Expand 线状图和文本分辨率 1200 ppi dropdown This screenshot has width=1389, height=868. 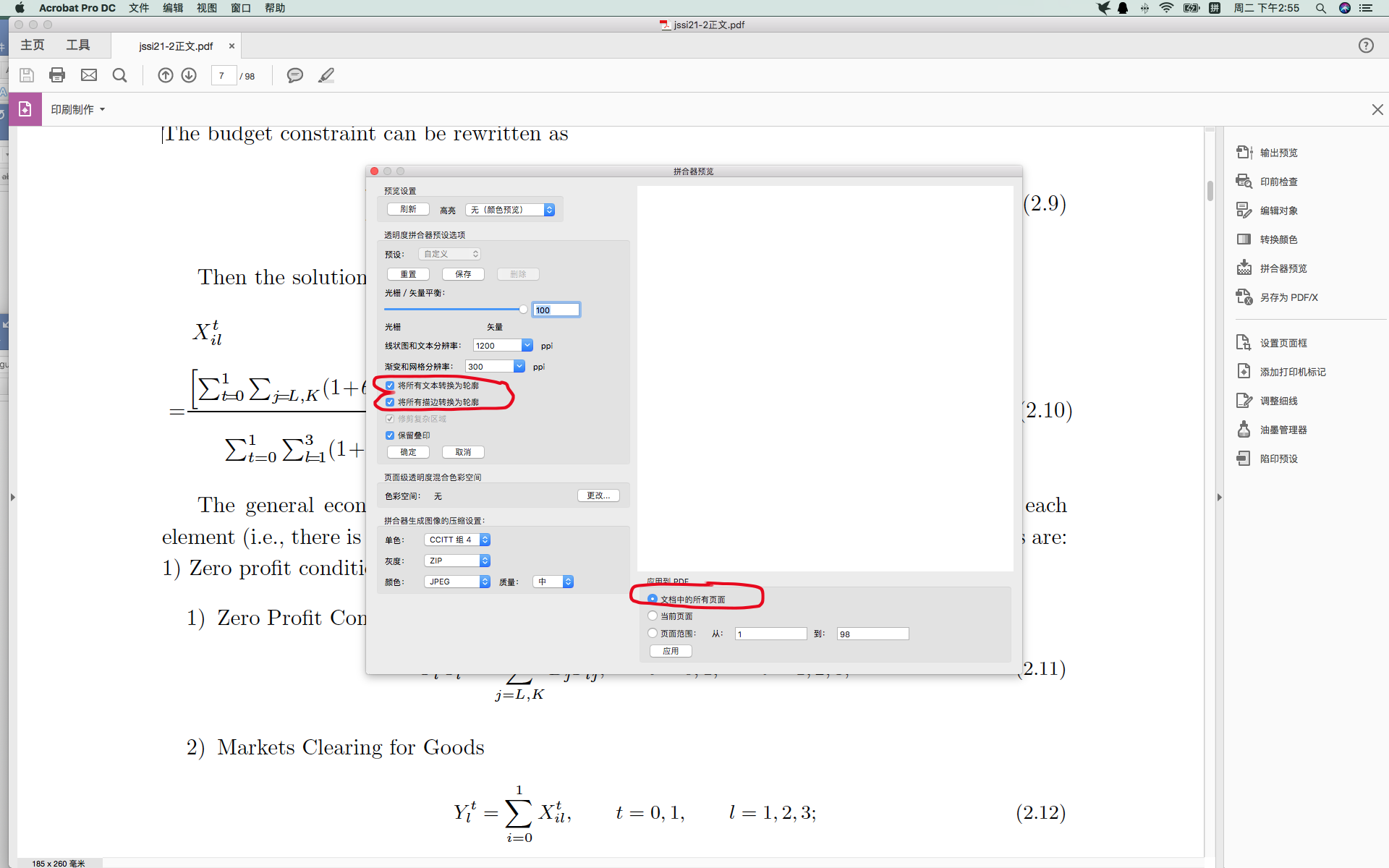(527, 346)
